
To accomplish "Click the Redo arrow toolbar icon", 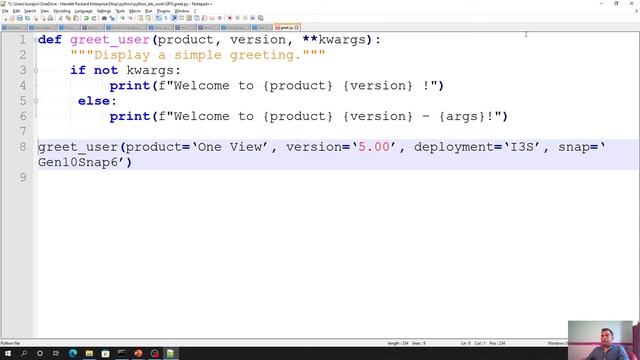I will click(x=93, y=18).
